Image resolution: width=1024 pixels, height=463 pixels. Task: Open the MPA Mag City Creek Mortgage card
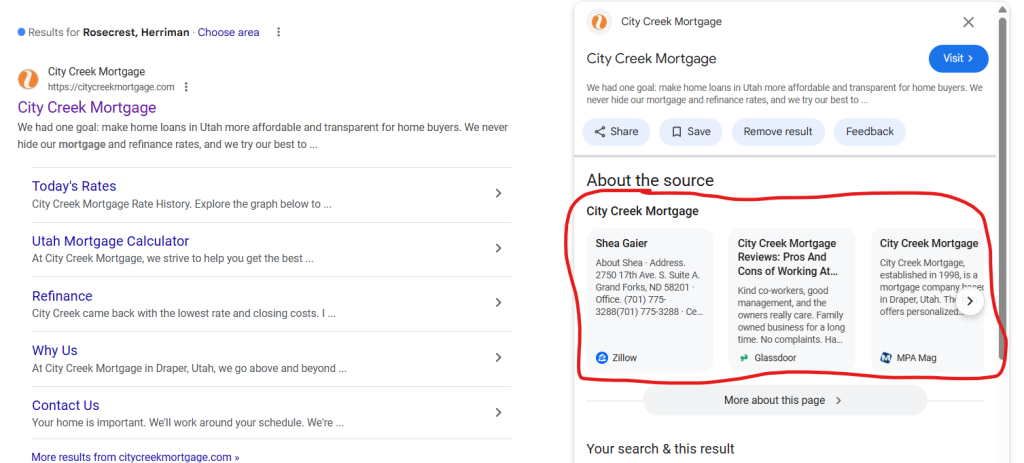927,300
